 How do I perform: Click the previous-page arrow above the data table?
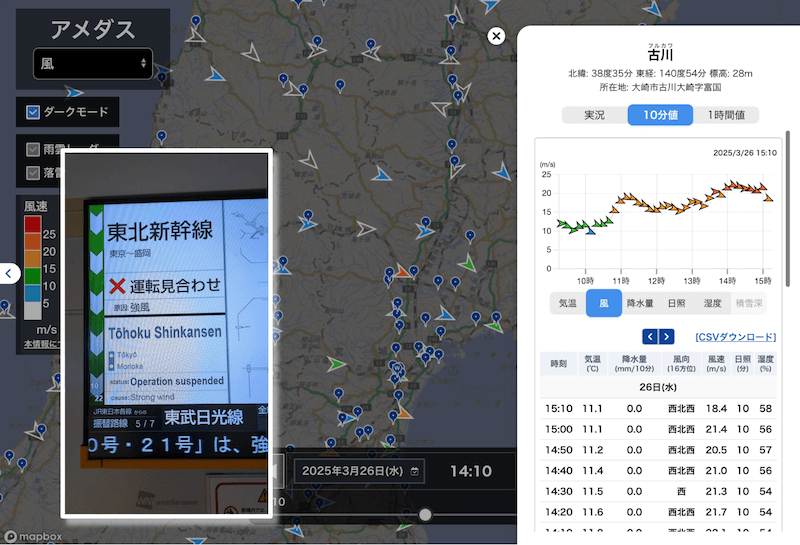point(649,337)
